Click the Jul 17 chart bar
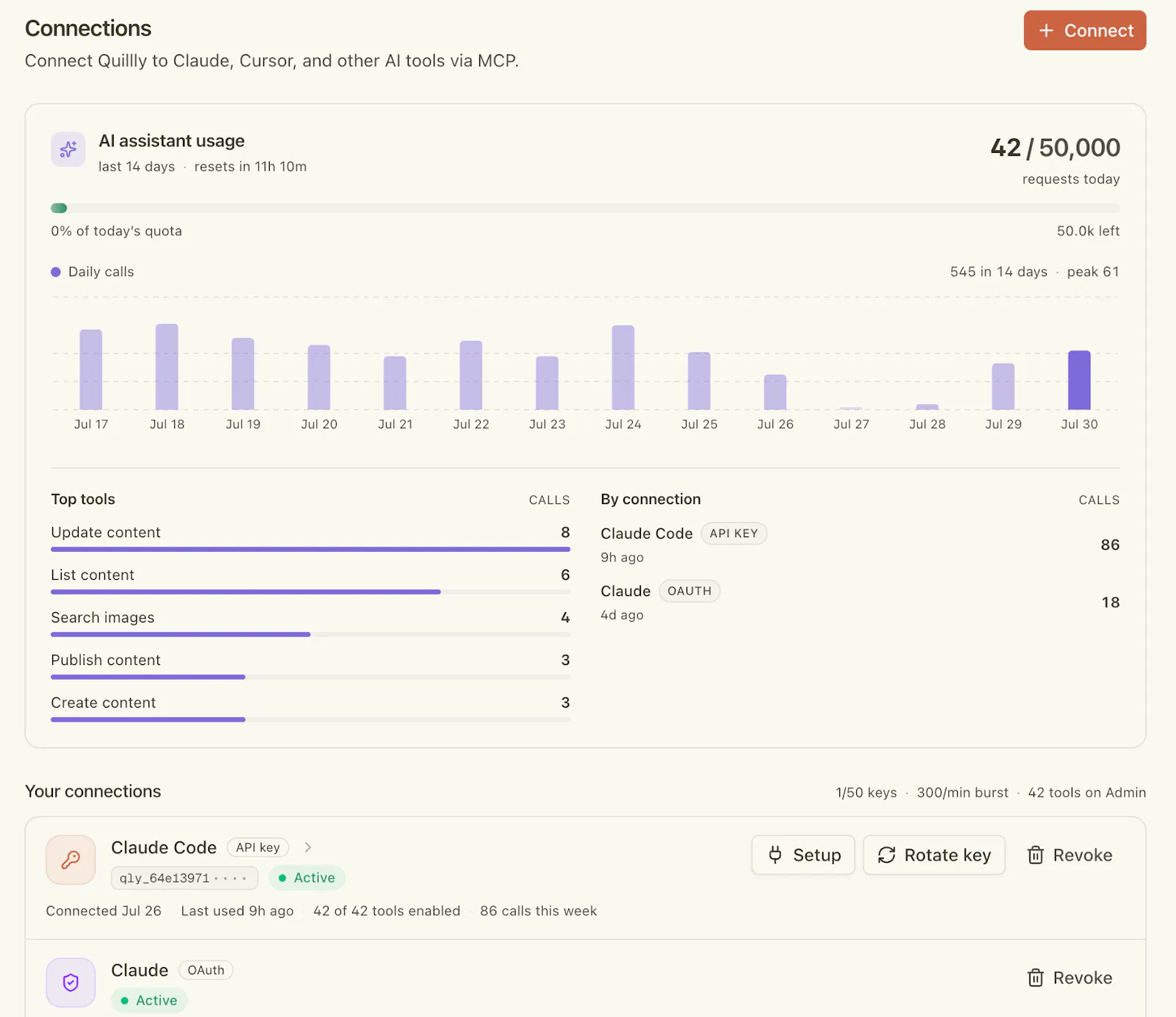The height and width of the screenshot is (1017, 1176). click(91, 370)
